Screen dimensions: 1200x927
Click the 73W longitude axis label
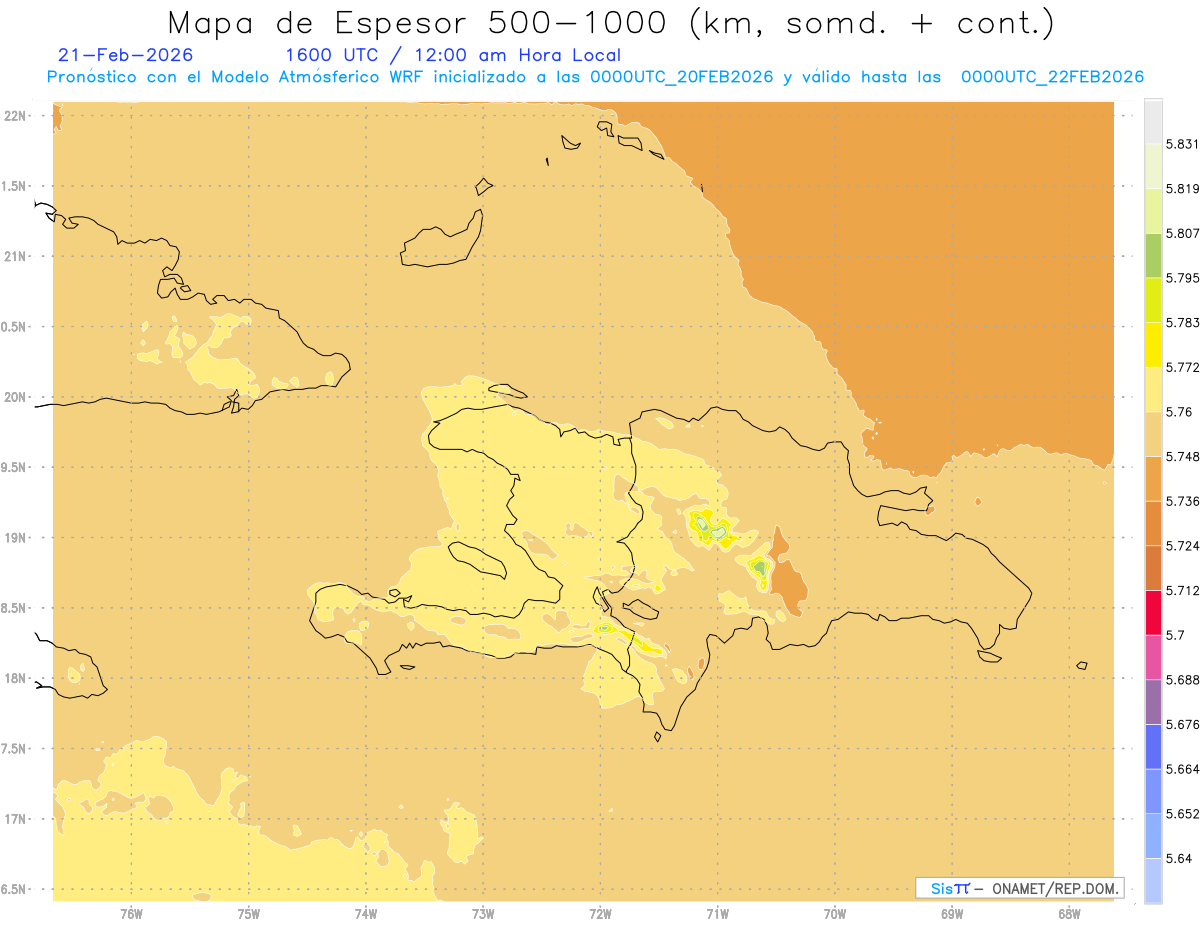tap(483, 913)
